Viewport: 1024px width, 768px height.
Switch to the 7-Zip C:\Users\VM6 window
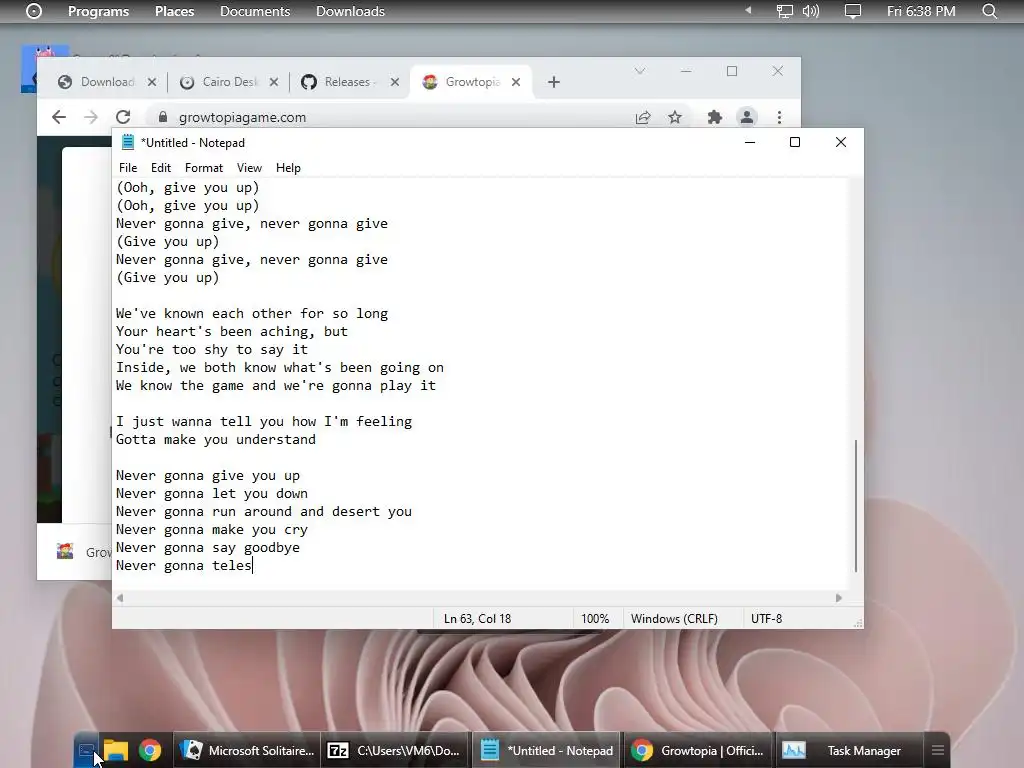[395, 751]
